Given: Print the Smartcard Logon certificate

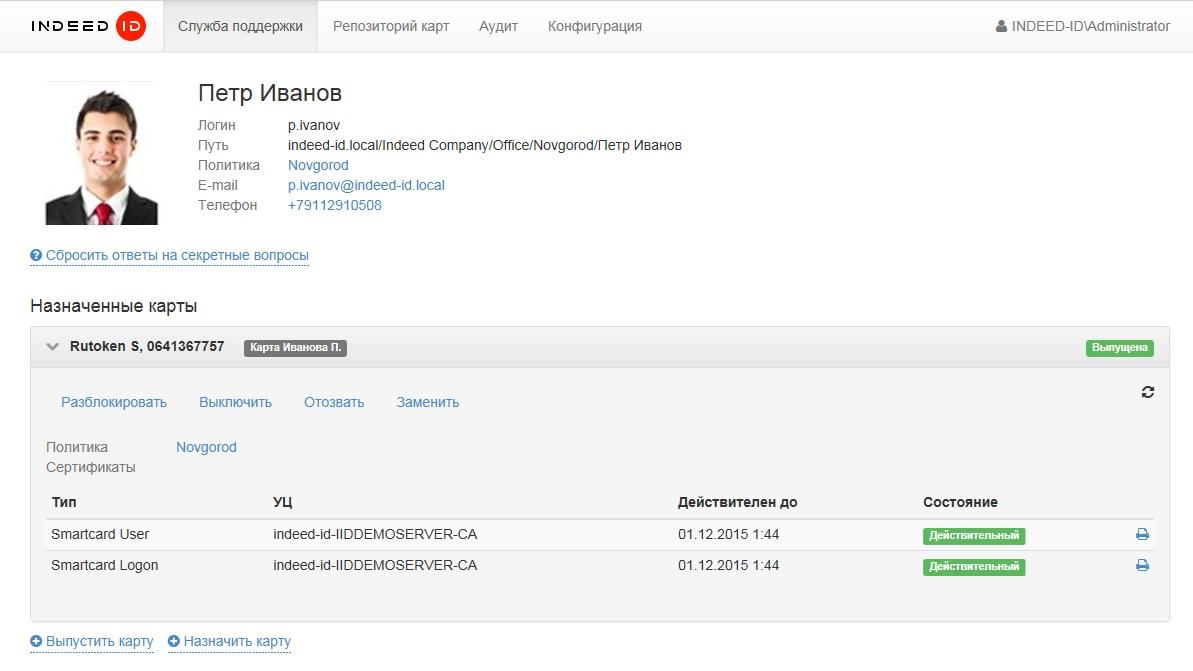Looking at the screenshot, I should (x=1142, y=566).
